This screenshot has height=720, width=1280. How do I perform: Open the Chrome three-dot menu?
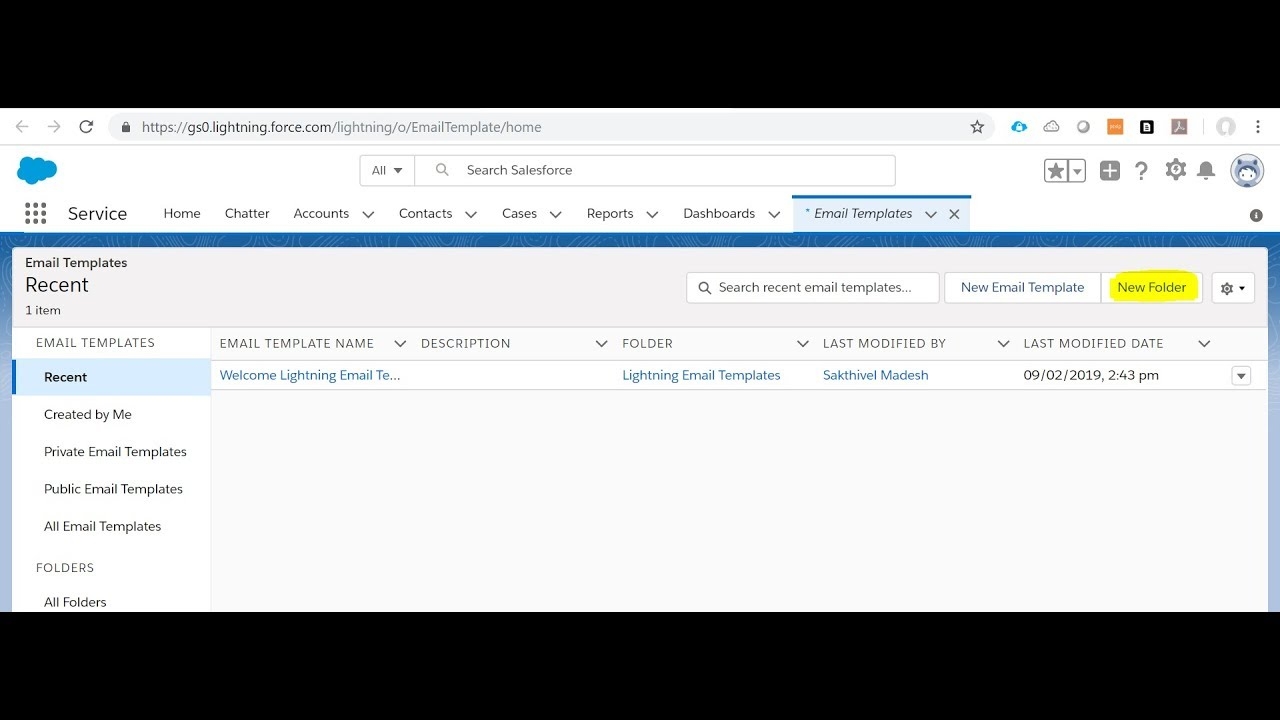[x=1257, y=127]
